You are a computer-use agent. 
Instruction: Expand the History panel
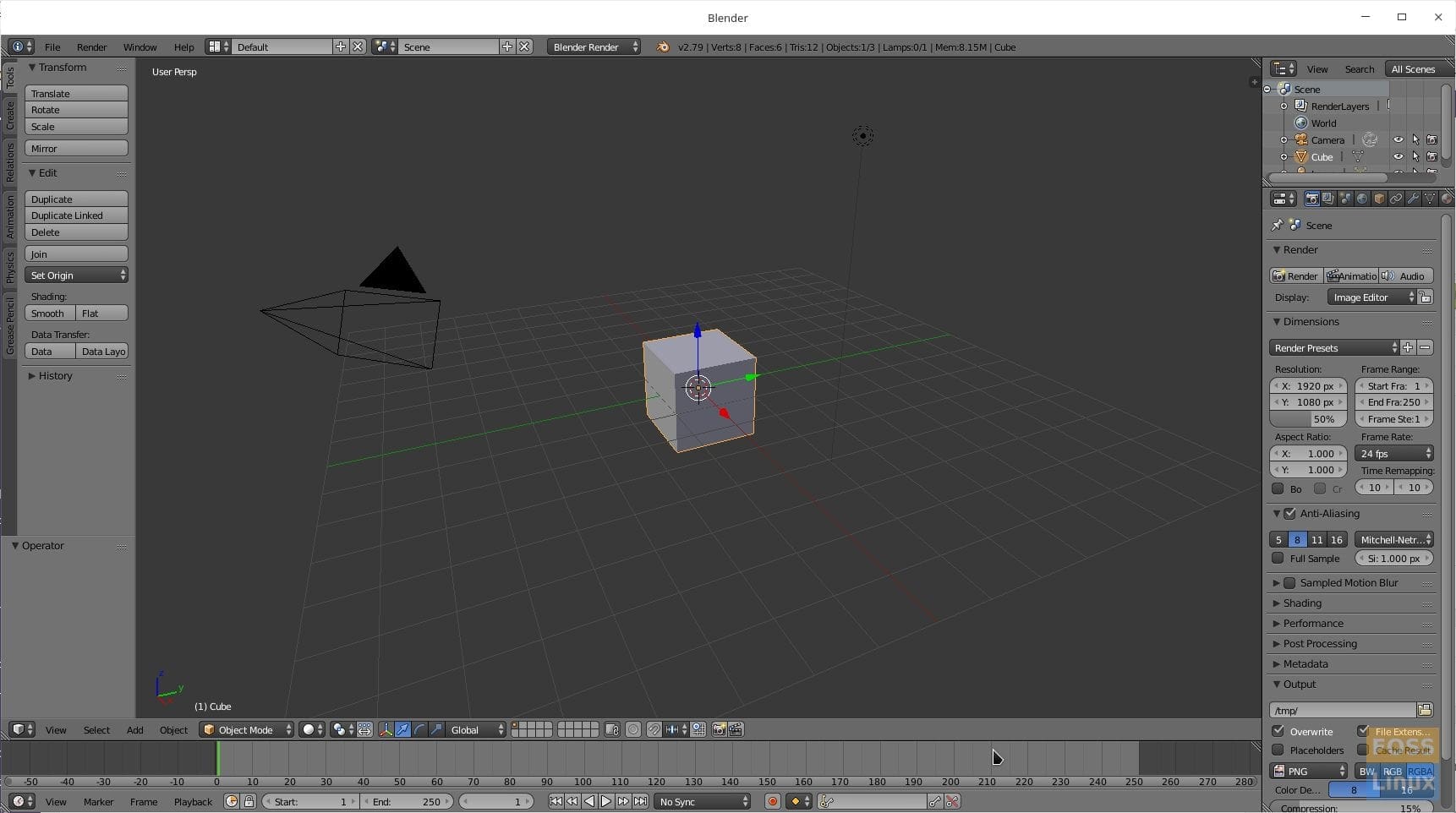55,376
